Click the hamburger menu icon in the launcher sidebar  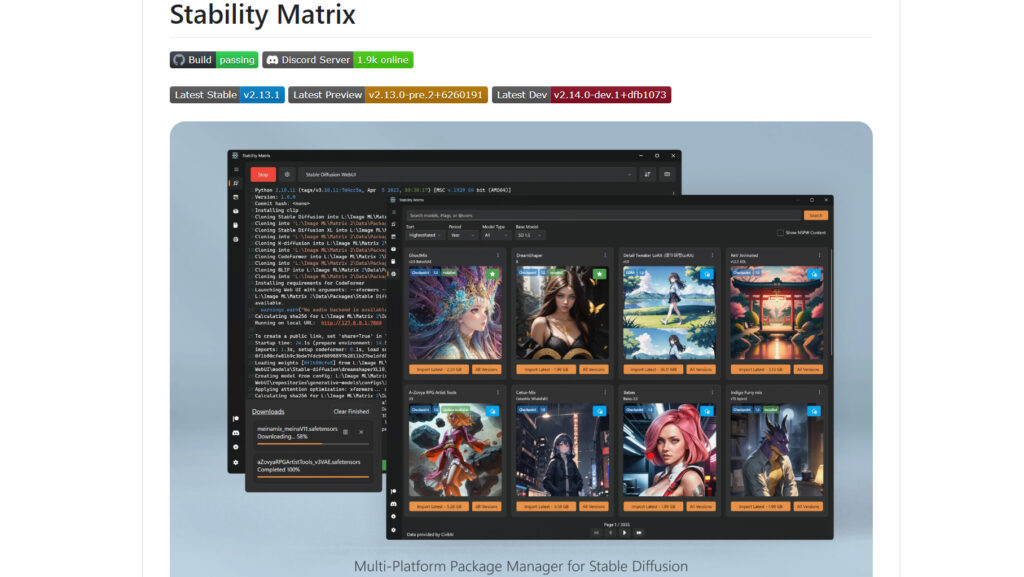(x=236, y=168)
